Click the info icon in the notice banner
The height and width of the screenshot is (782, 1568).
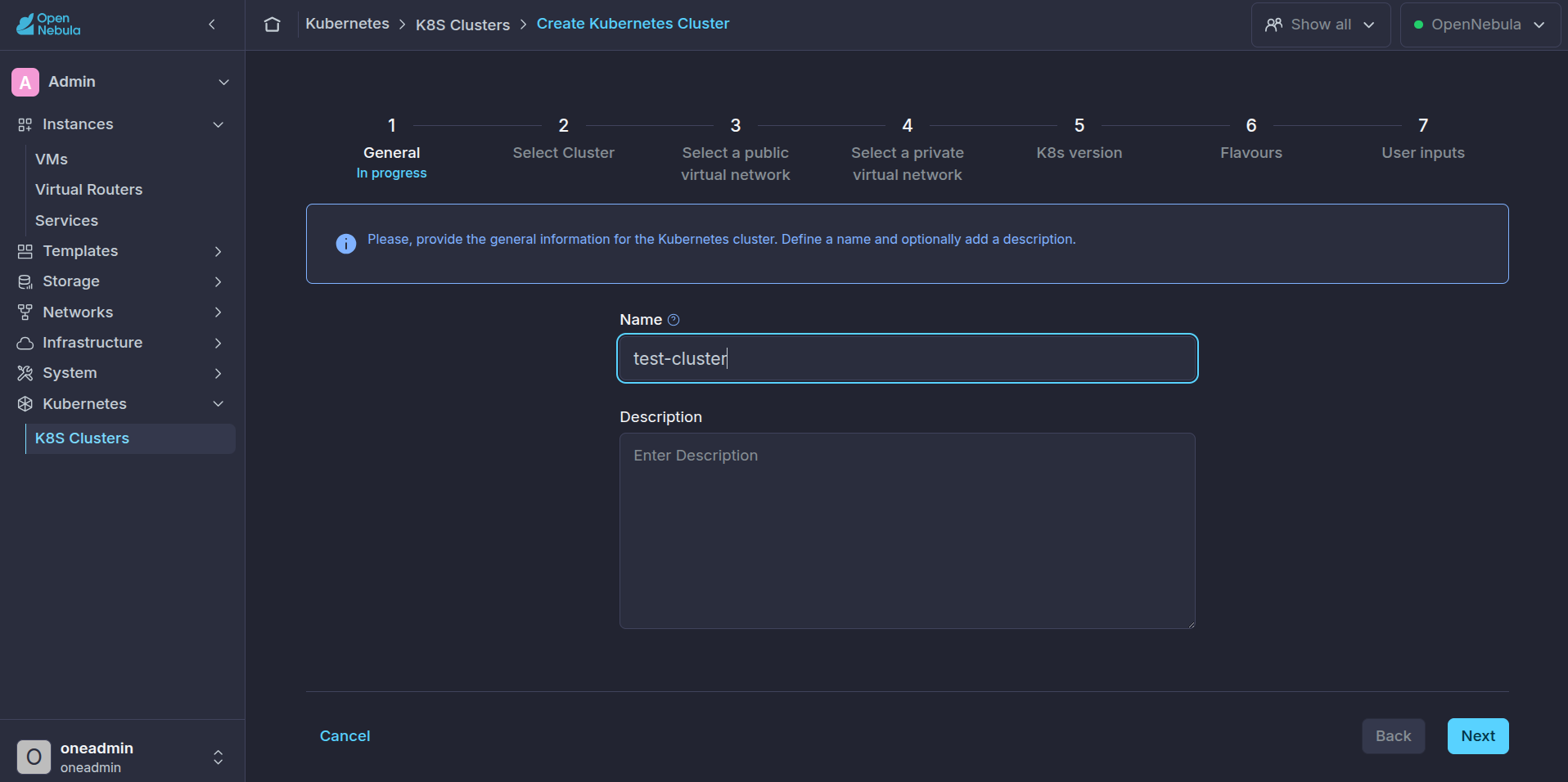pyautogui.click(x=346, y=244)
